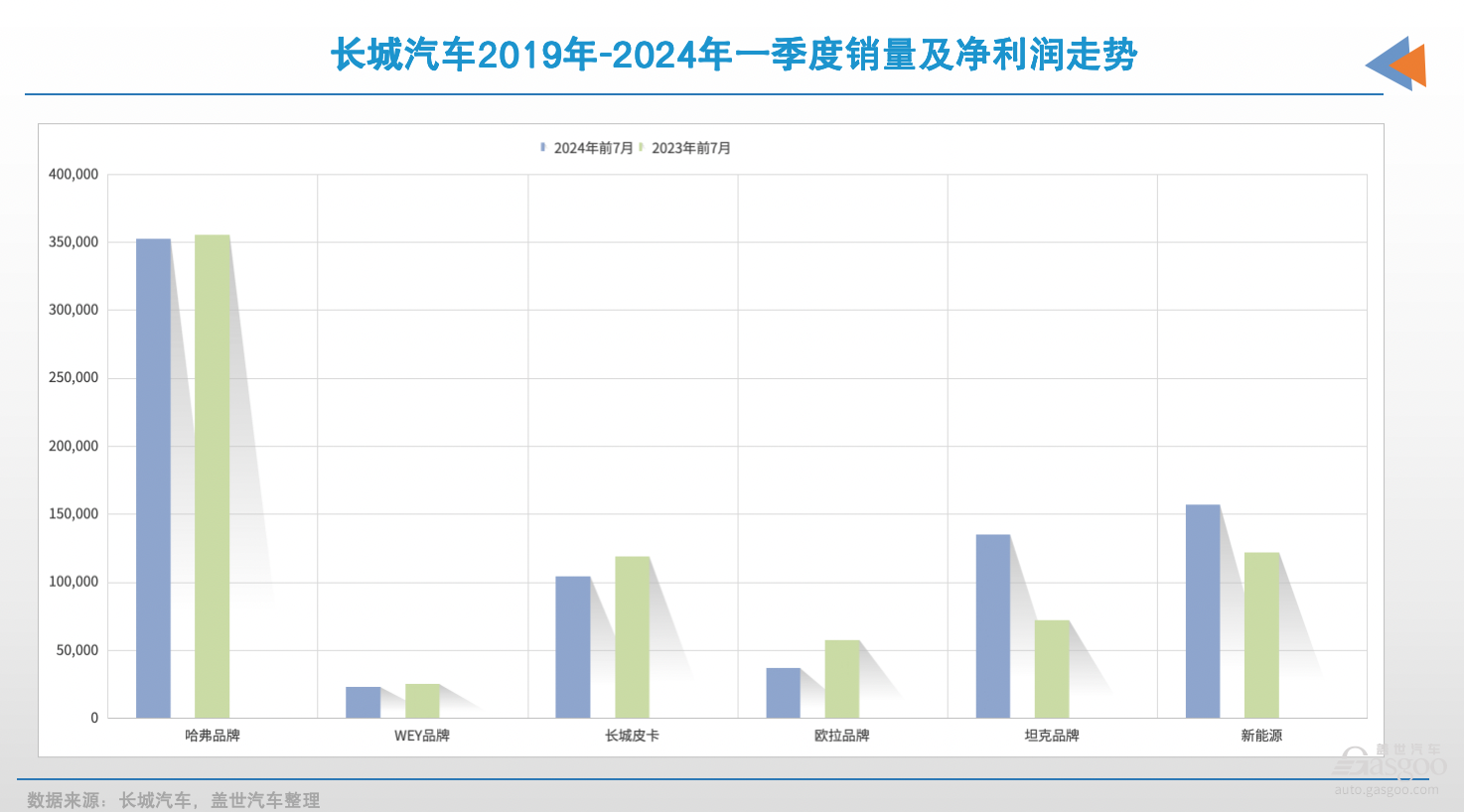Select the blue WEY品牌 bar
Image resolution: width=1464 pixels, height=812 pixels.
pos(364,702)
